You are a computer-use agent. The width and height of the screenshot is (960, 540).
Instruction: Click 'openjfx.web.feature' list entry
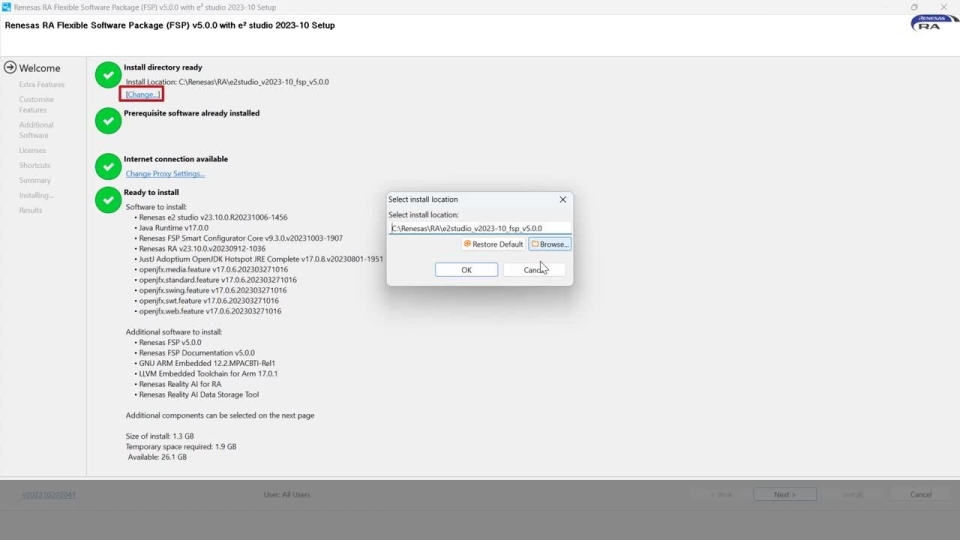tap(210, 311)
